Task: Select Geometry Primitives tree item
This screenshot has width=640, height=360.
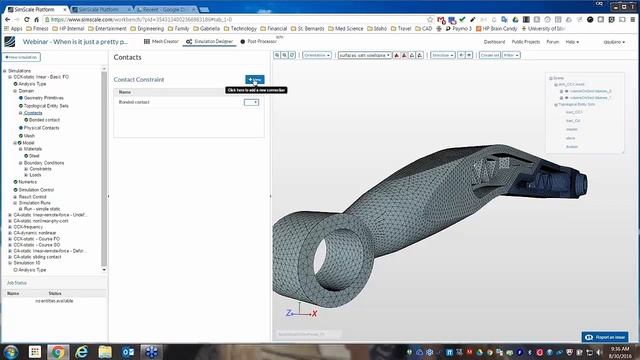Action: [x=44, y=98]
